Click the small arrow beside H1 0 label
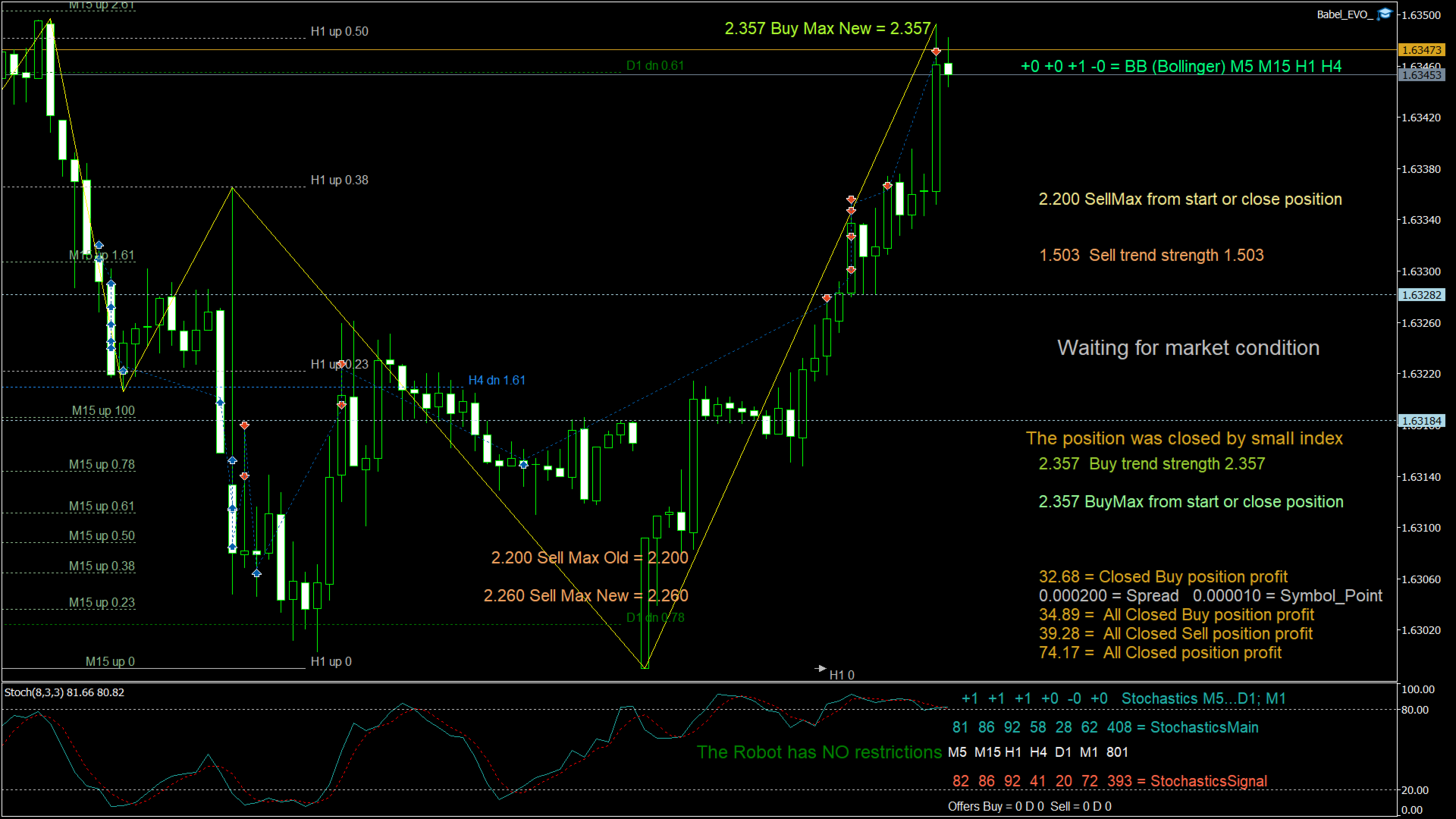1456x819 pixels. tap(821, 669)
